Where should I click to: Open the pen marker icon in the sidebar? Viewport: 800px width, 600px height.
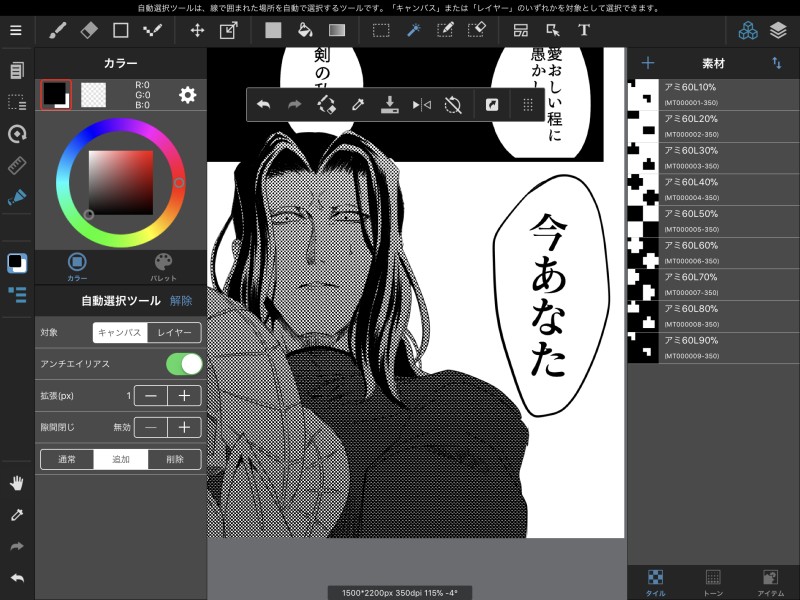[x=17, y=197]
